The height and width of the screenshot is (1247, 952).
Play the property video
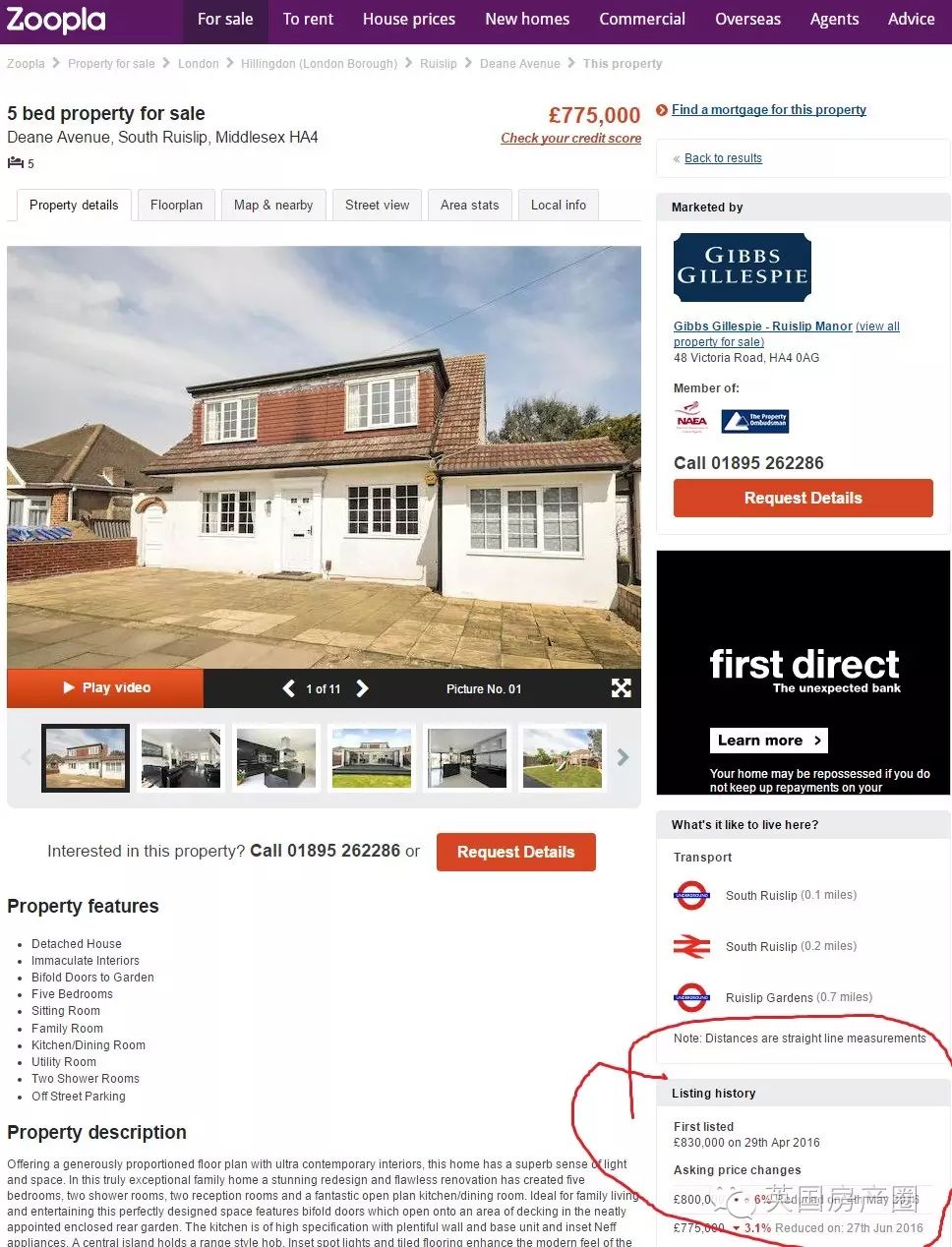point(105,688)
